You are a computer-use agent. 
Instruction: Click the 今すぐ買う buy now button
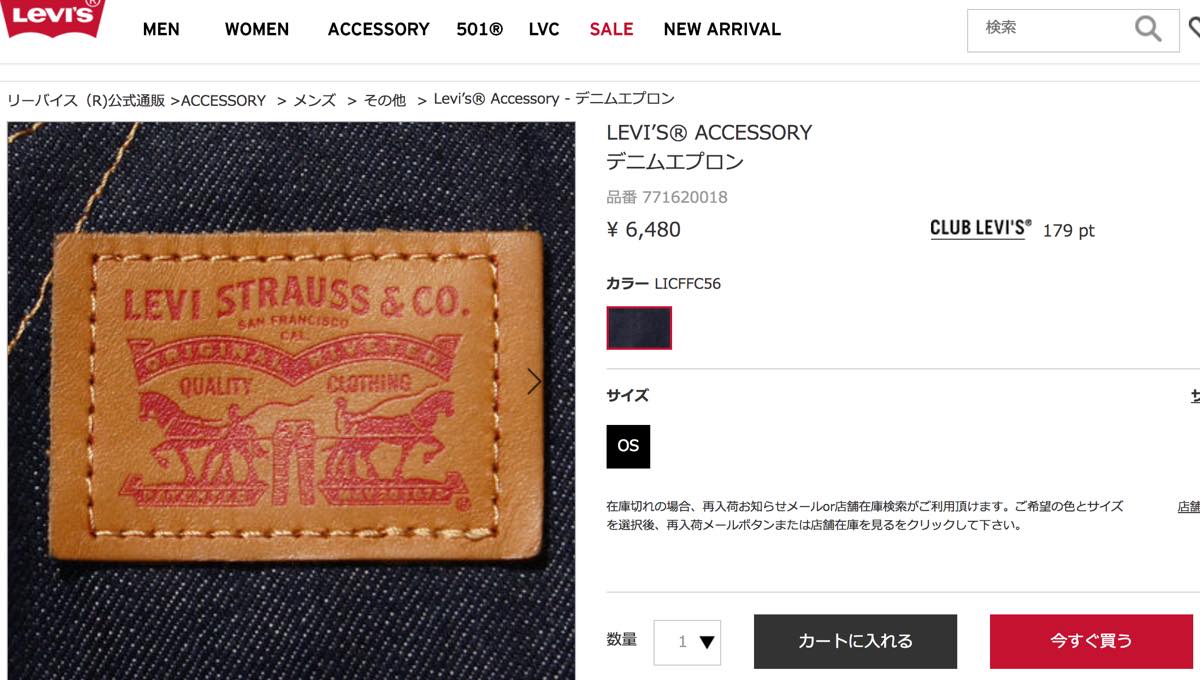point(1091,641)
